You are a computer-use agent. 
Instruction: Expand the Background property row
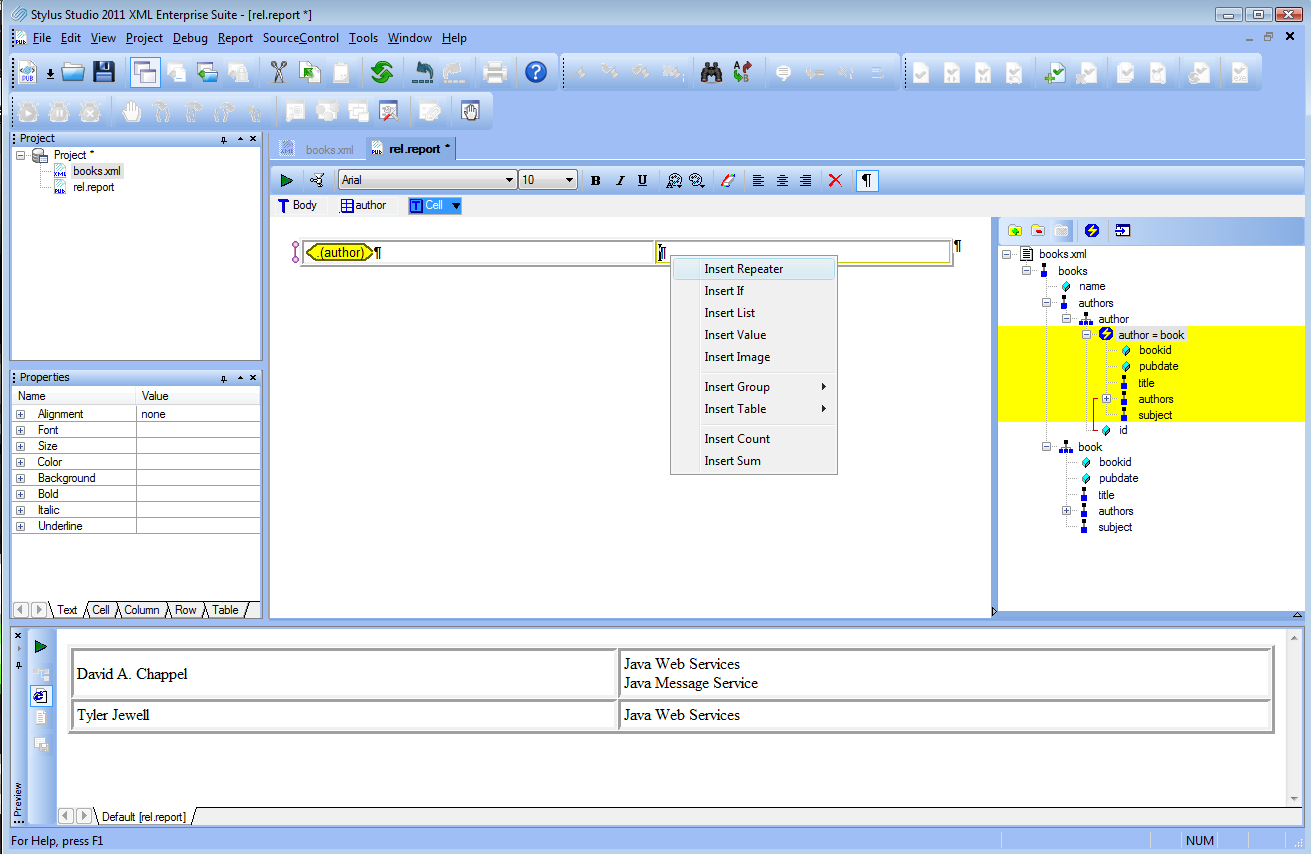20,478
